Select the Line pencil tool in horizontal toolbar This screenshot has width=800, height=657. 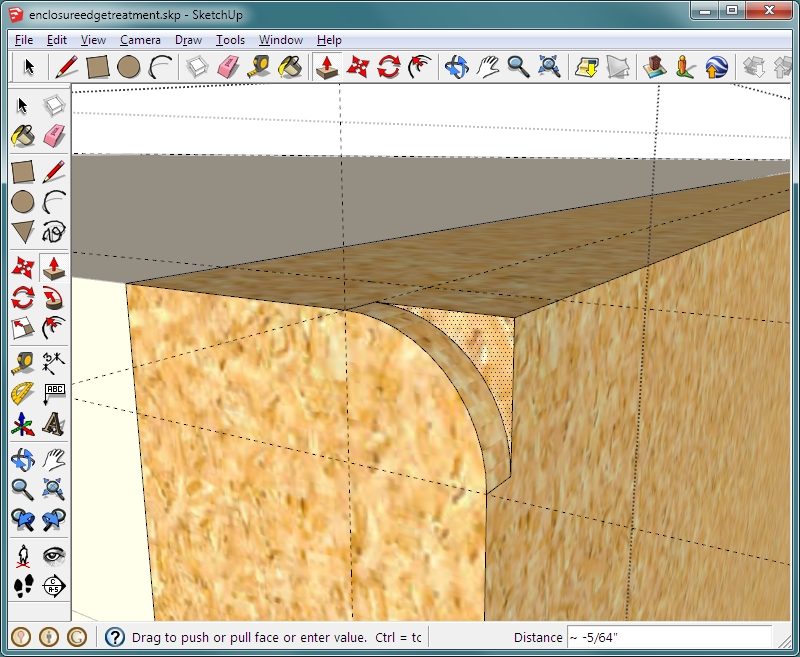[66, 67]
